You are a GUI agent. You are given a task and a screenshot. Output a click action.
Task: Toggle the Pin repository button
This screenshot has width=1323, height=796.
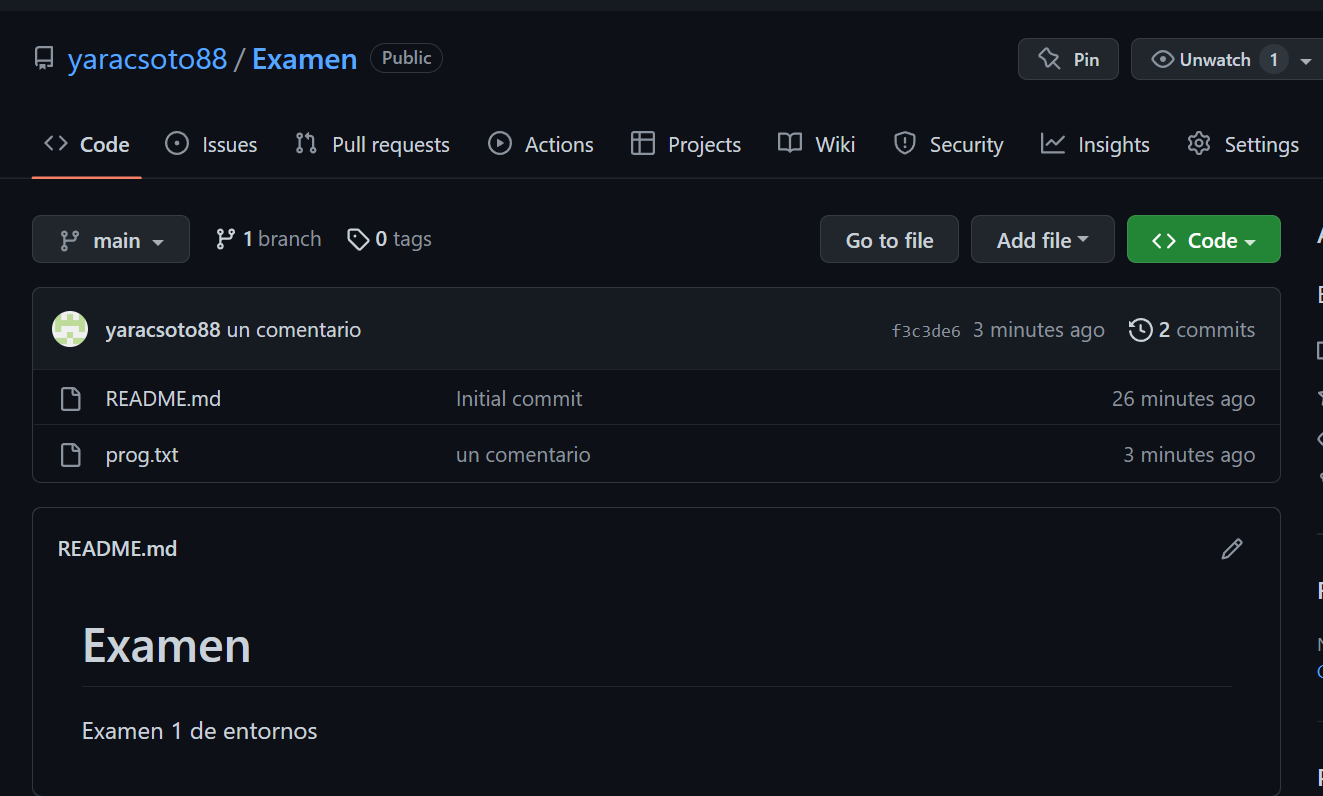1068,59
